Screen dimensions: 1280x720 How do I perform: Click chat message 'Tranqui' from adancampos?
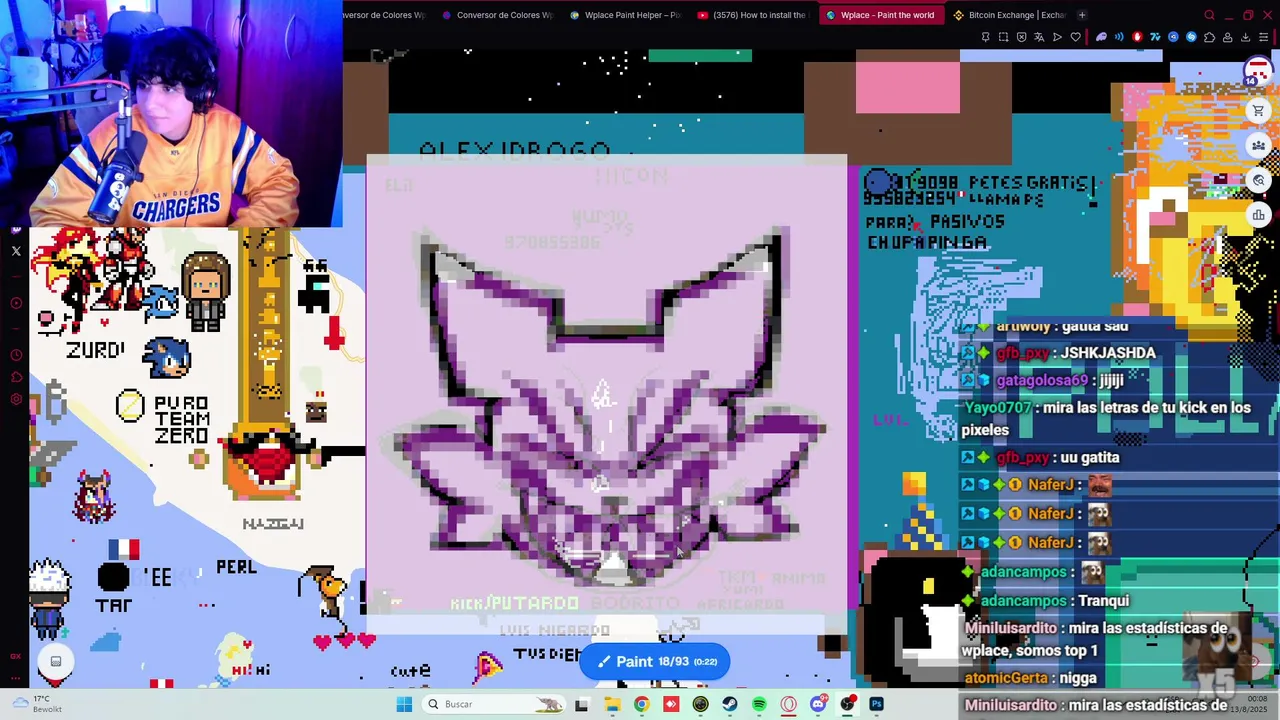[1103, 600]
